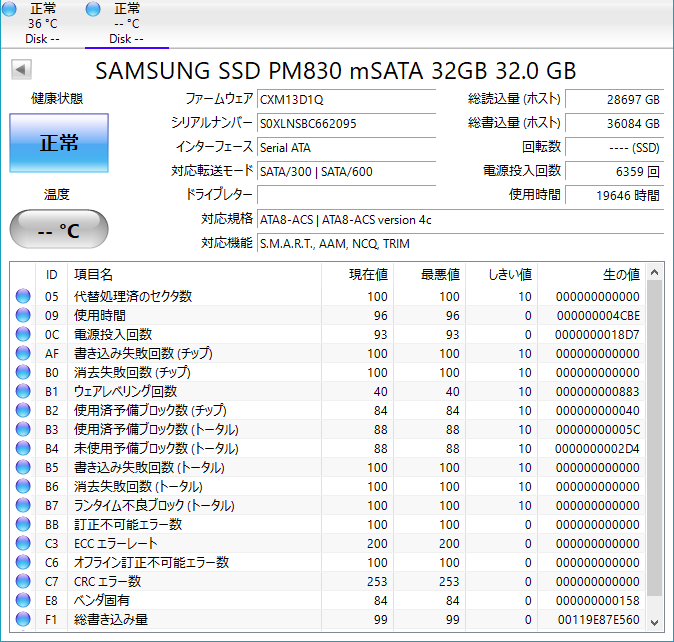Click status icon for attribute B7
The height and width of the screenshot is (642, 674).
(x=23, y=505)
